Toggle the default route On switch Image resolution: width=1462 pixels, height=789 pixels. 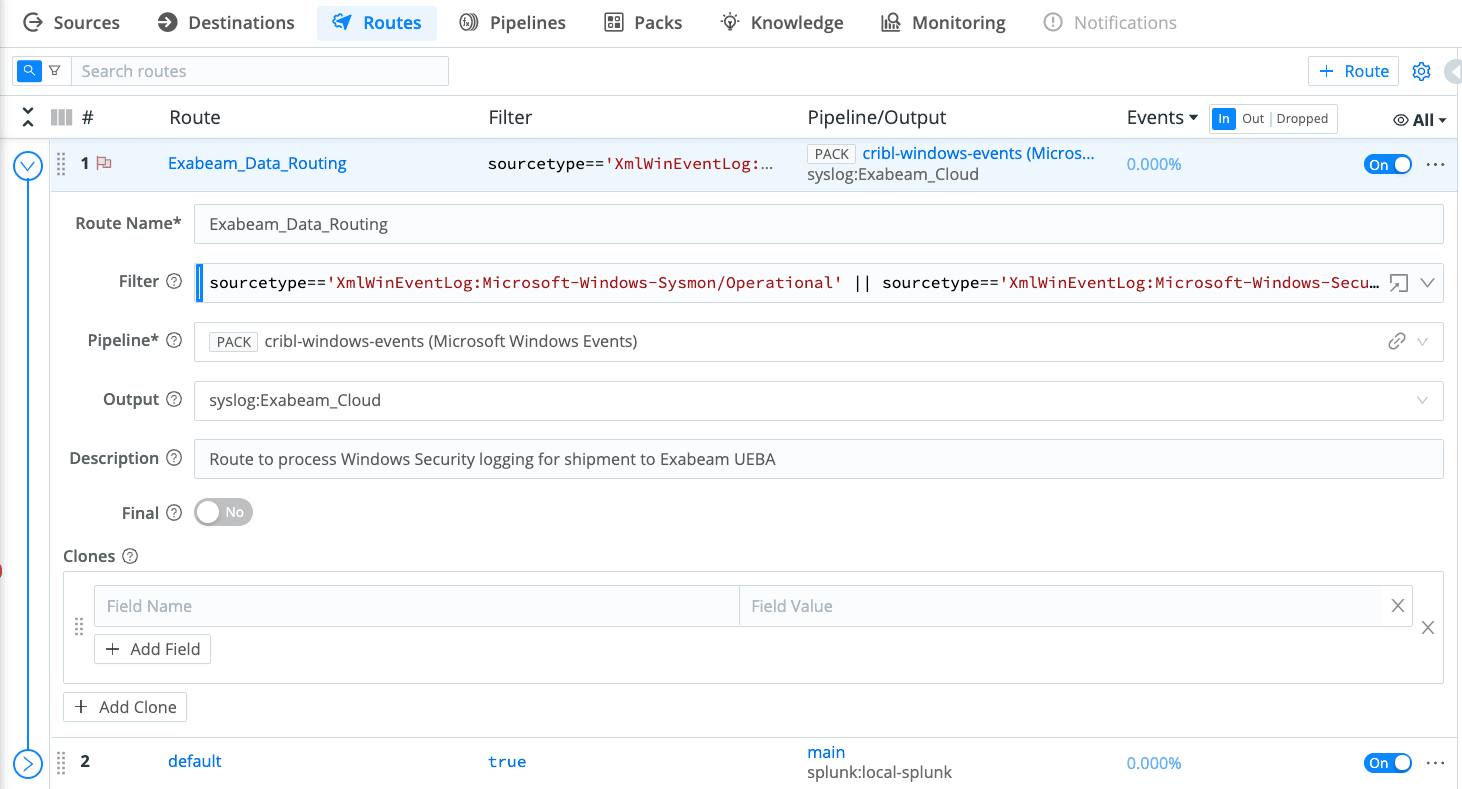tap(1387, 763)
